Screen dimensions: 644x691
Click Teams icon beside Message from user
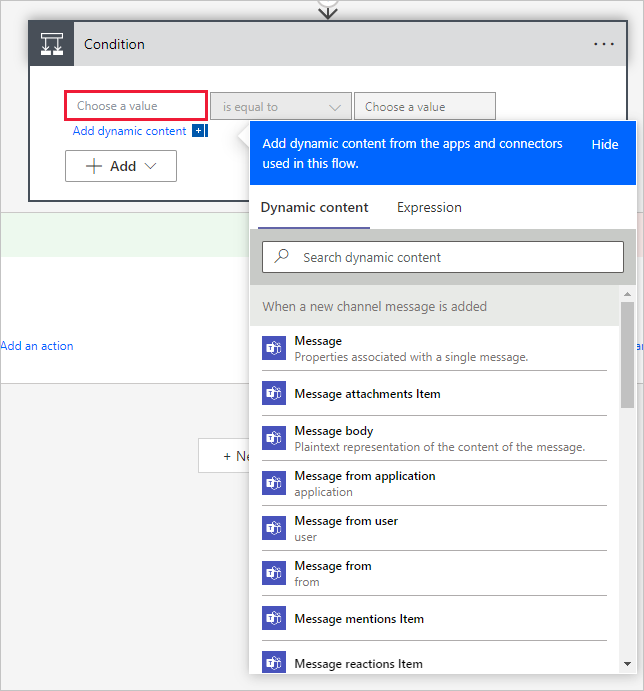click(274, 528)
